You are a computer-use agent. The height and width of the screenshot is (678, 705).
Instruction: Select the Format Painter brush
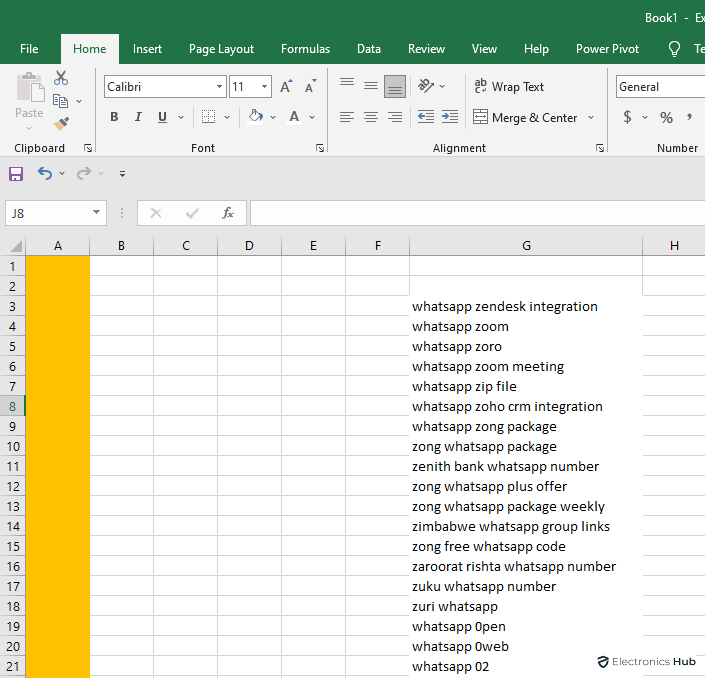pyautogui.click(x=61, y=124)
